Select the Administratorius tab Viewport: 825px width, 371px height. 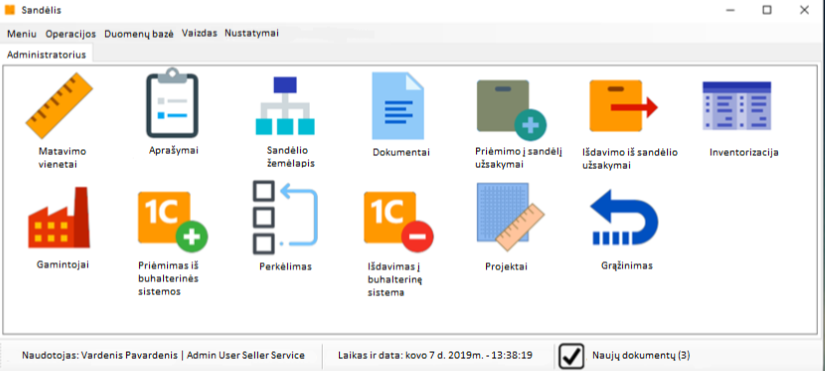pyautogui.click(x=46, y=55)
